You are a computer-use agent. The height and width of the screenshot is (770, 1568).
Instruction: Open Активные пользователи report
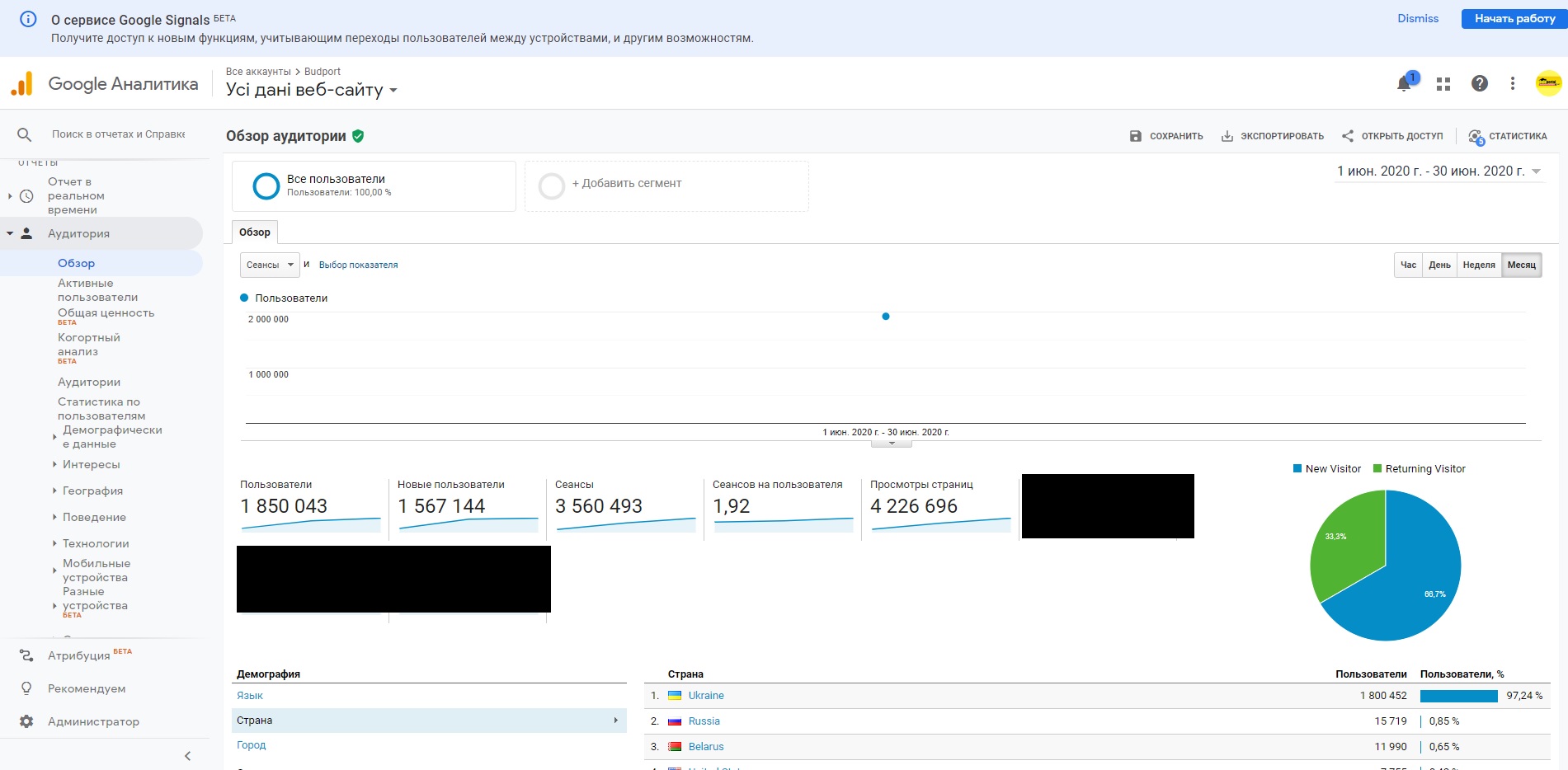click(97, 290)
